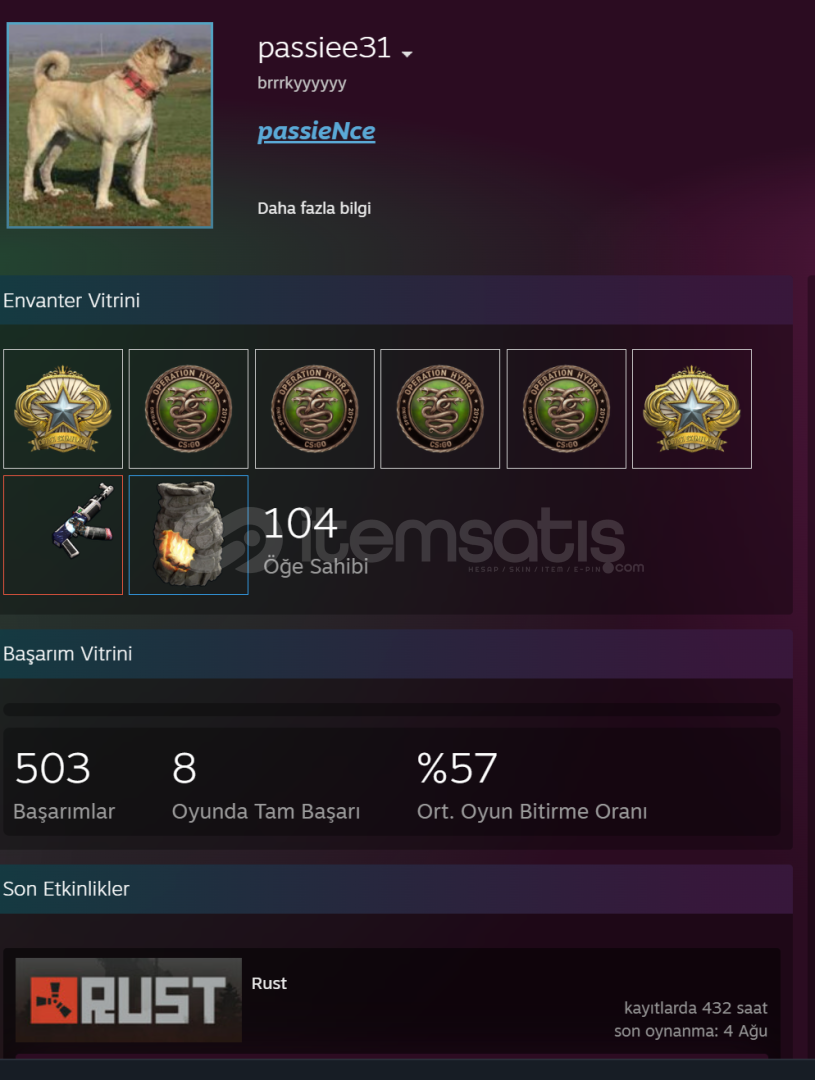This screenshot has height=1080, width=815.
Task: Click the Rust game title link
Action: point(269,983)
